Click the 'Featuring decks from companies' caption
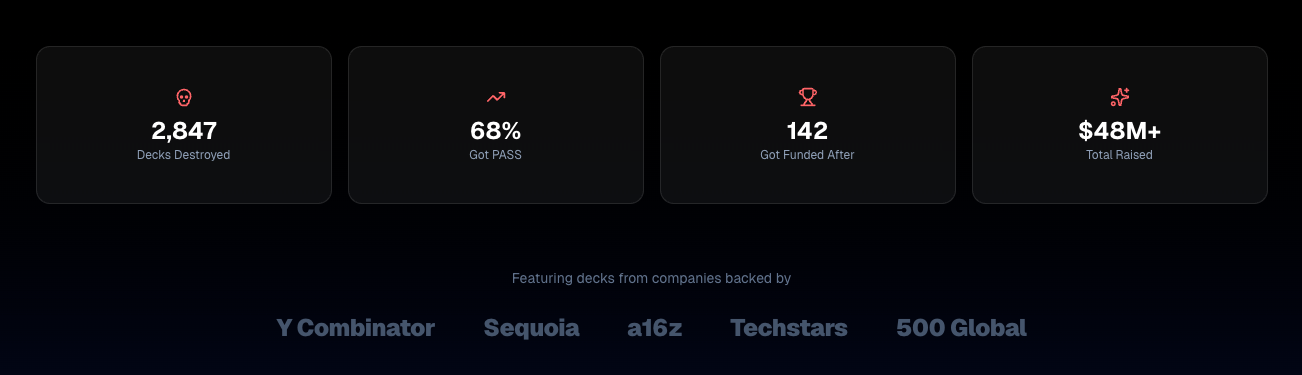The image size is (1302, 375). coord(651,278)
